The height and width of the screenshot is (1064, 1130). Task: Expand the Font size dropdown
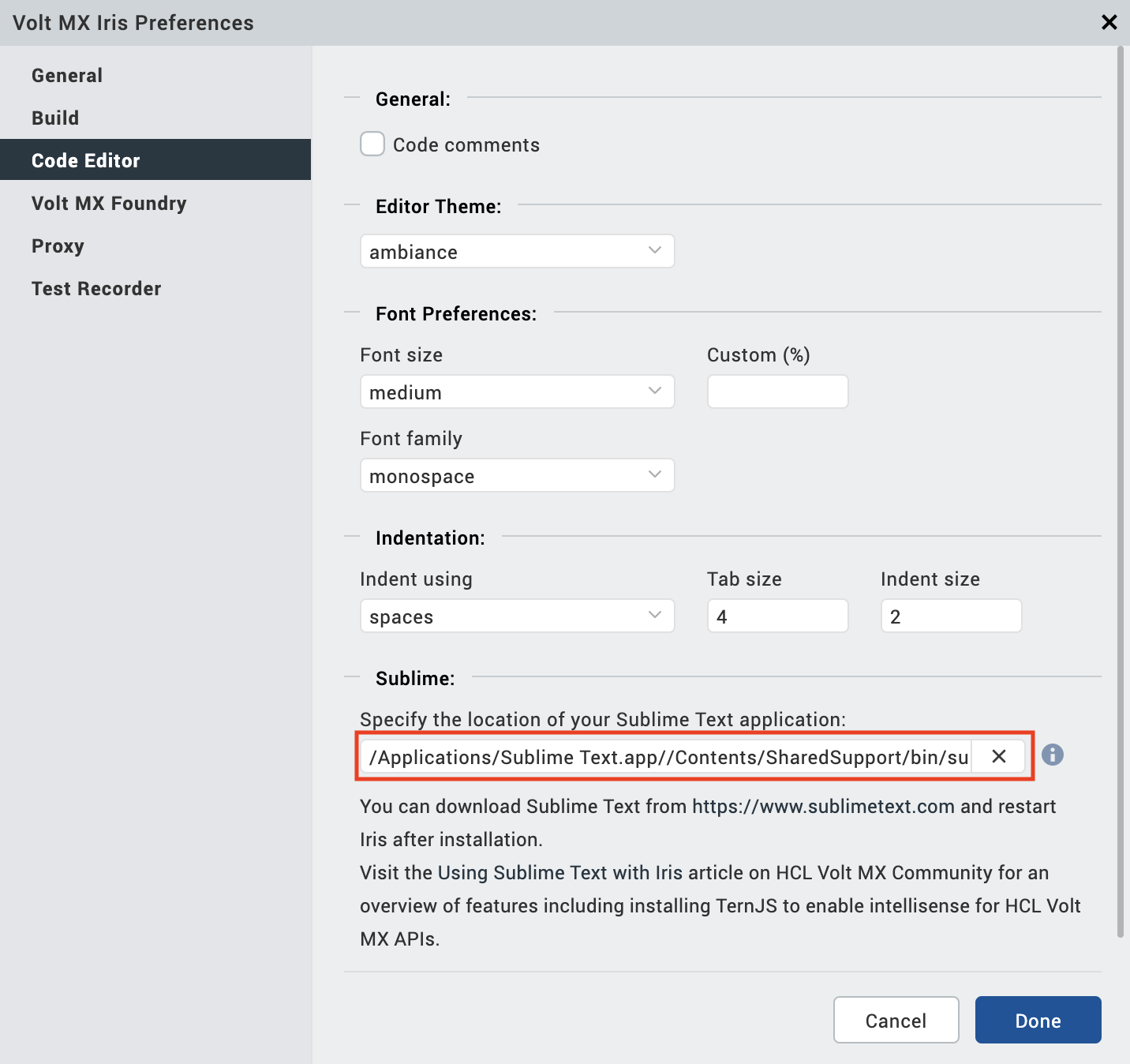point(517,392)
